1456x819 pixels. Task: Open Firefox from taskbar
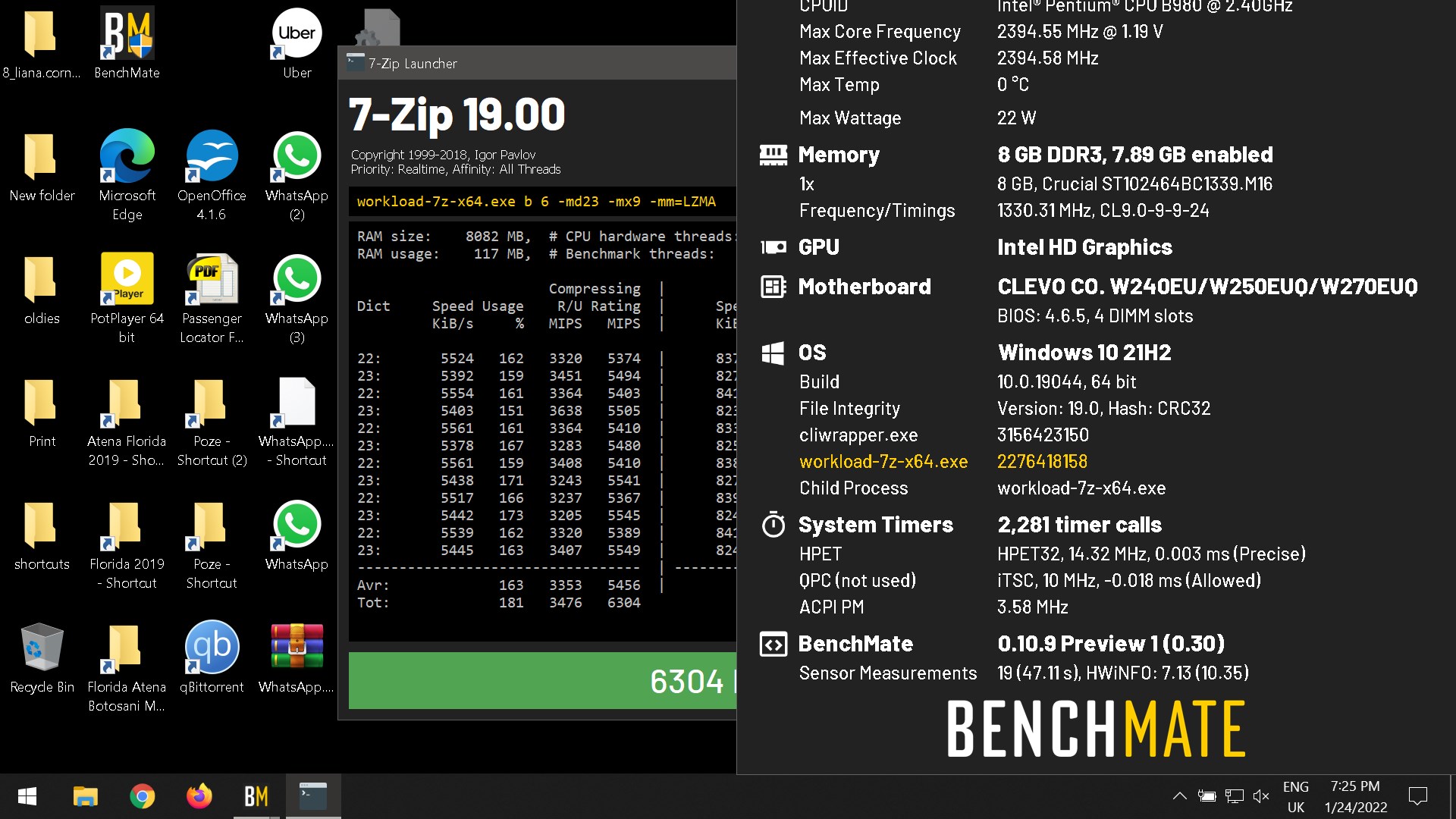199,796
